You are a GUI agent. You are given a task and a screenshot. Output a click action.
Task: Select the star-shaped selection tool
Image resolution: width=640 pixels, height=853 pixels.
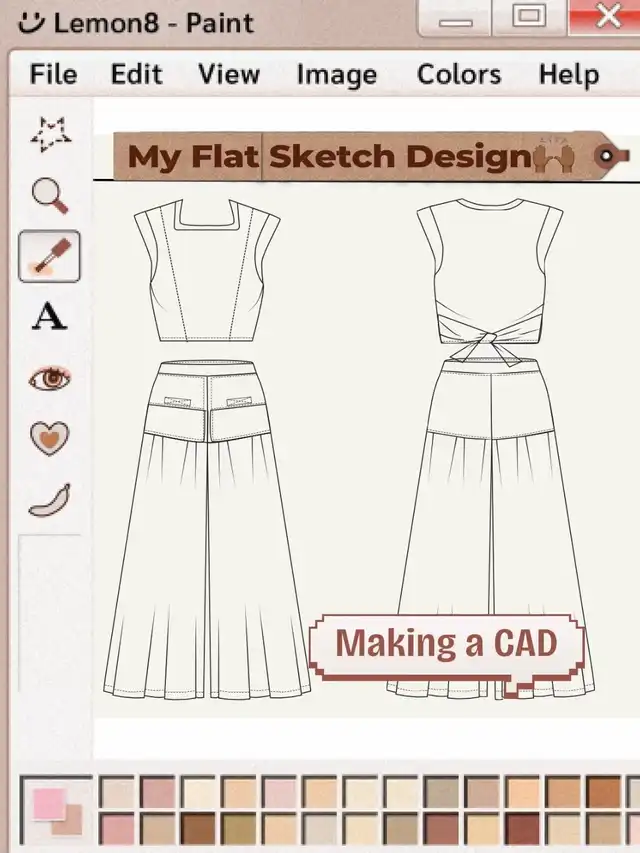50,134
